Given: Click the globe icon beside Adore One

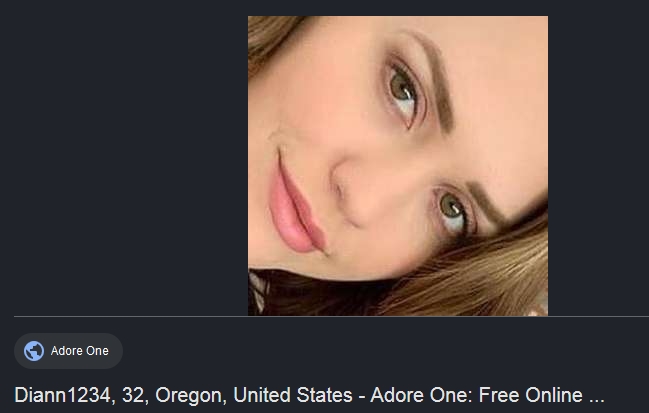Looking at the screenshot, I should [34, 351].
